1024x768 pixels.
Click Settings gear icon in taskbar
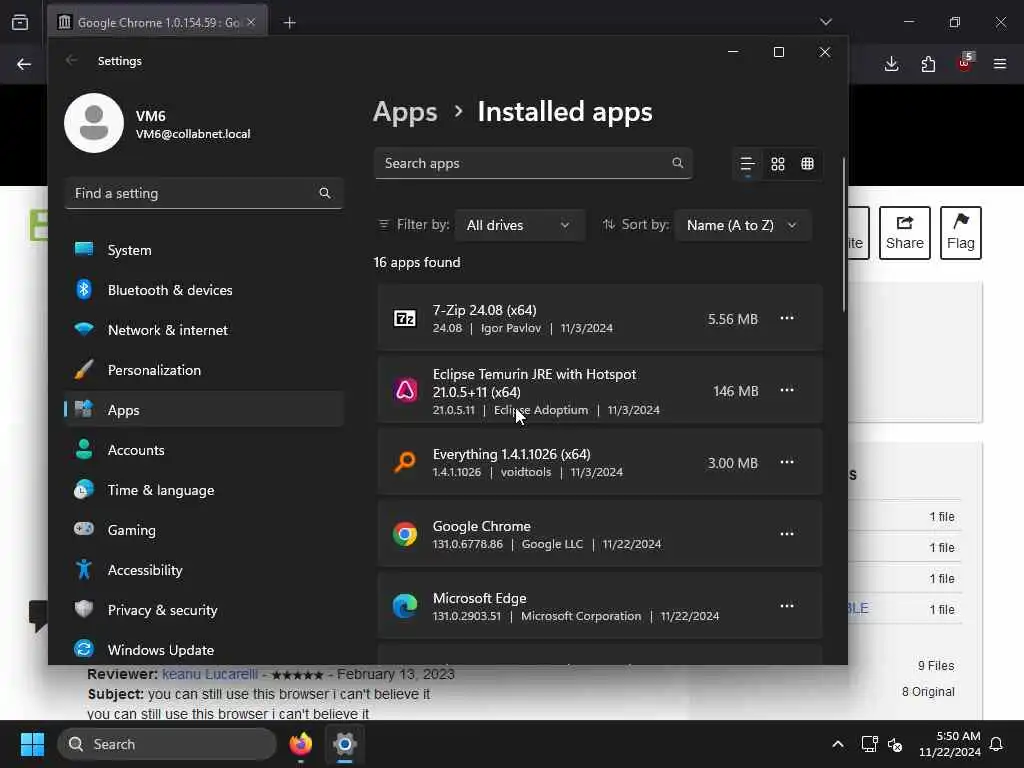pos(345,744)
